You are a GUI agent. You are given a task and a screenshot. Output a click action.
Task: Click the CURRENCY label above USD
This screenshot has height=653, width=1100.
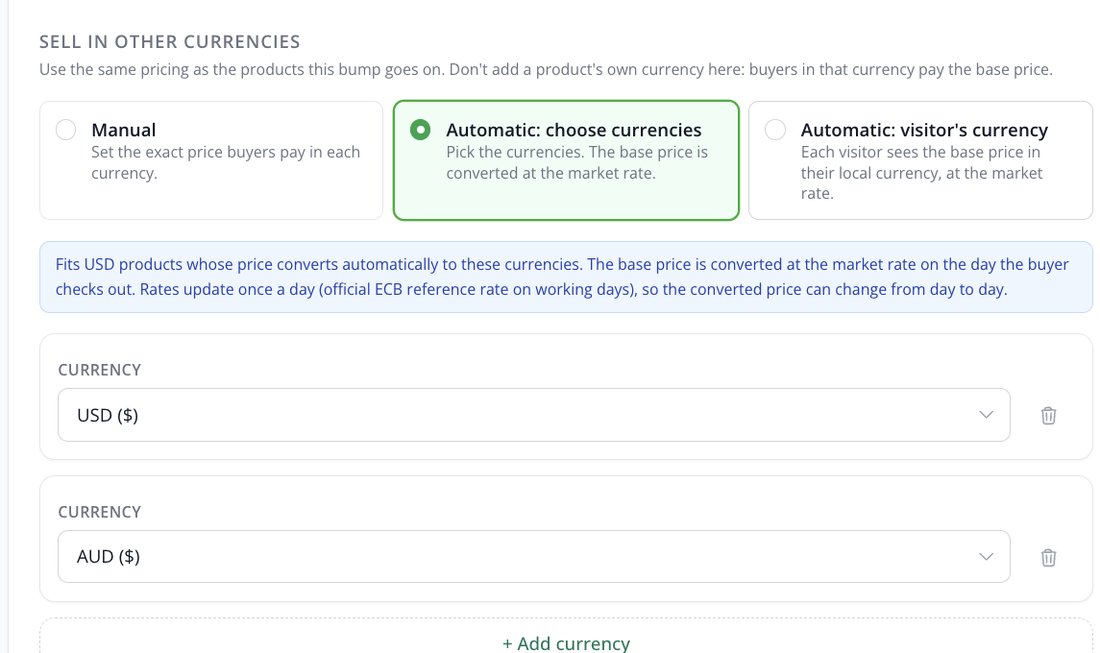(x=100, y=370)
